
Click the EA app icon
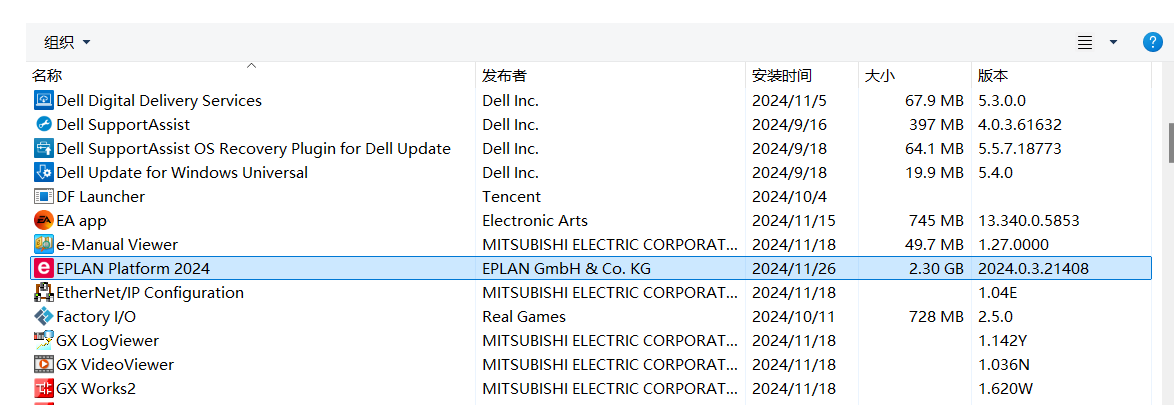pos(43,221)
